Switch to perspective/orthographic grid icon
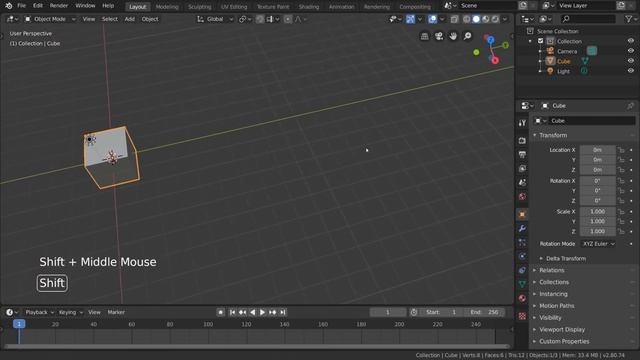Screen dimensions: 640x360 coord(424,36)
